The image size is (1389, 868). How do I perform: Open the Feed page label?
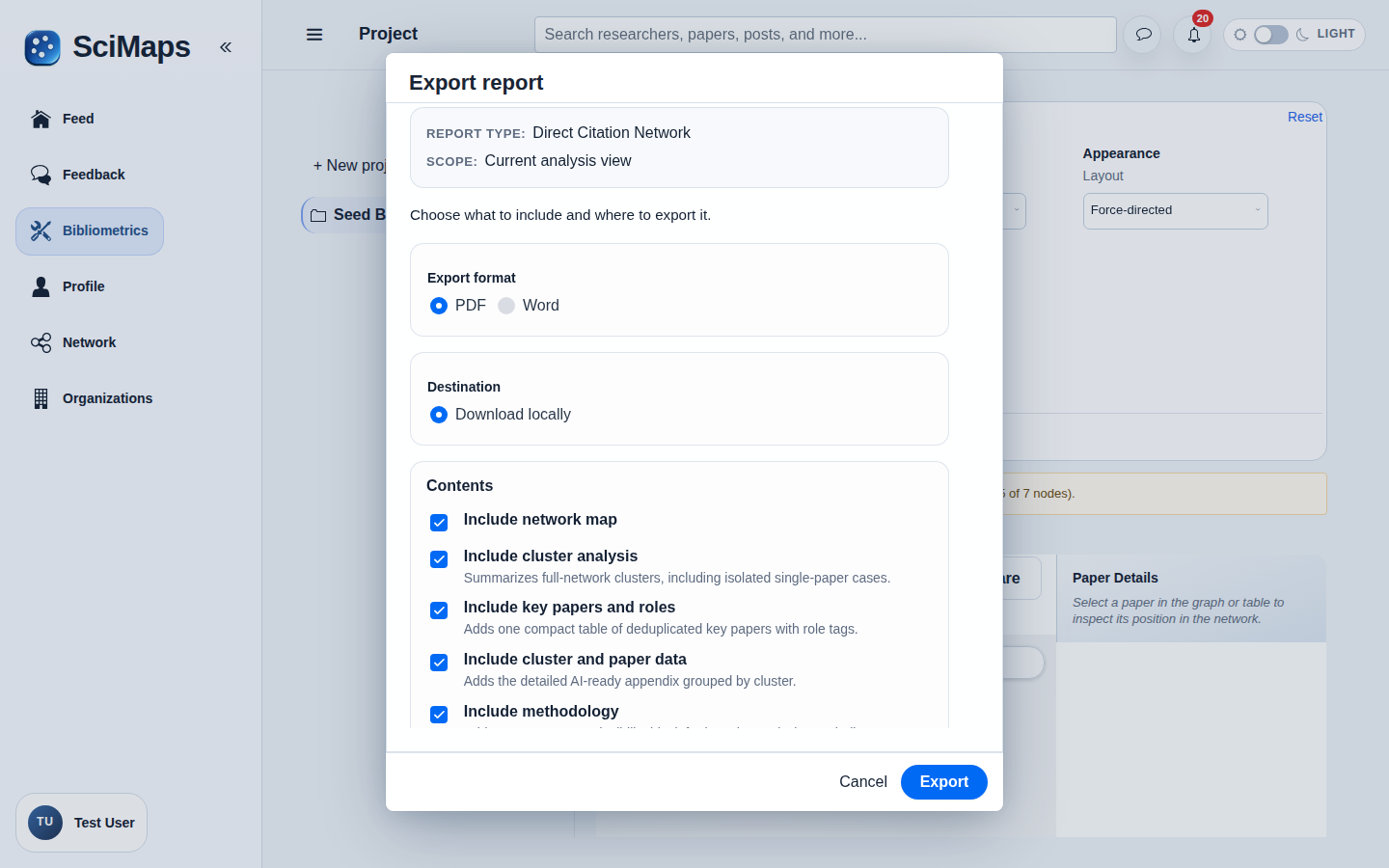tap(78, 119)
